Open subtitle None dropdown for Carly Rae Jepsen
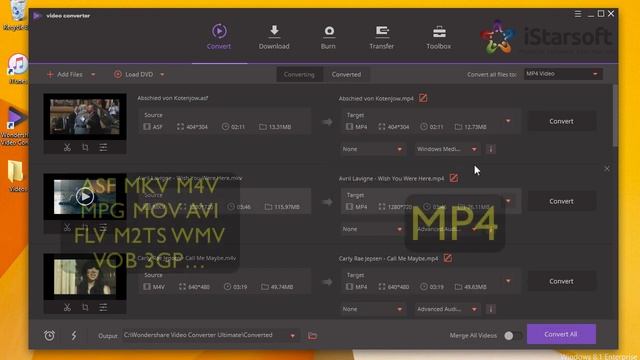Image resolution: width=640 pixels, height=360 pixels. [372, 309]
